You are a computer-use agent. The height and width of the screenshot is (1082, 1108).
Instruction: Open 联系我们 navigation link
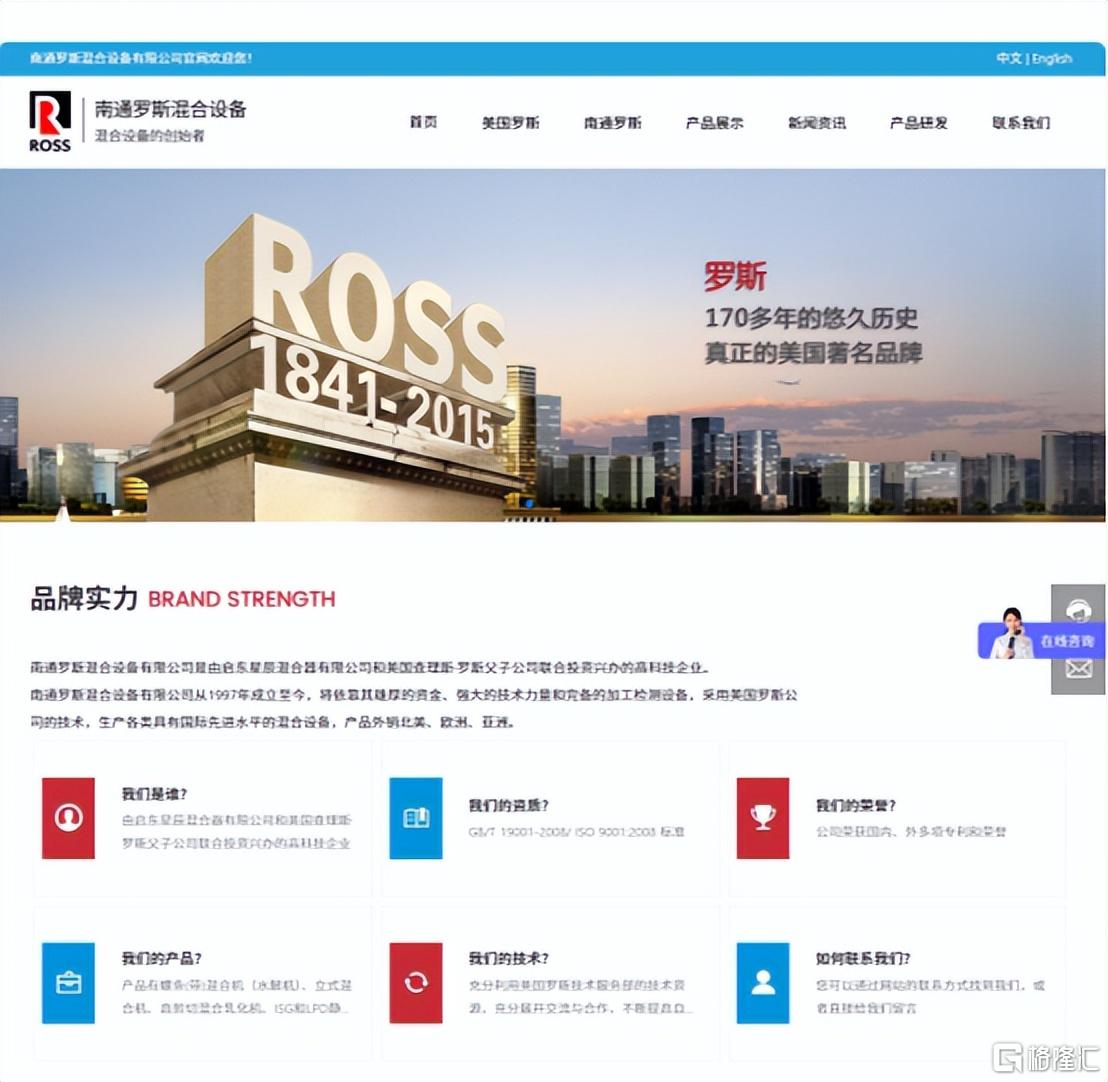click(x=1021, y=123)
